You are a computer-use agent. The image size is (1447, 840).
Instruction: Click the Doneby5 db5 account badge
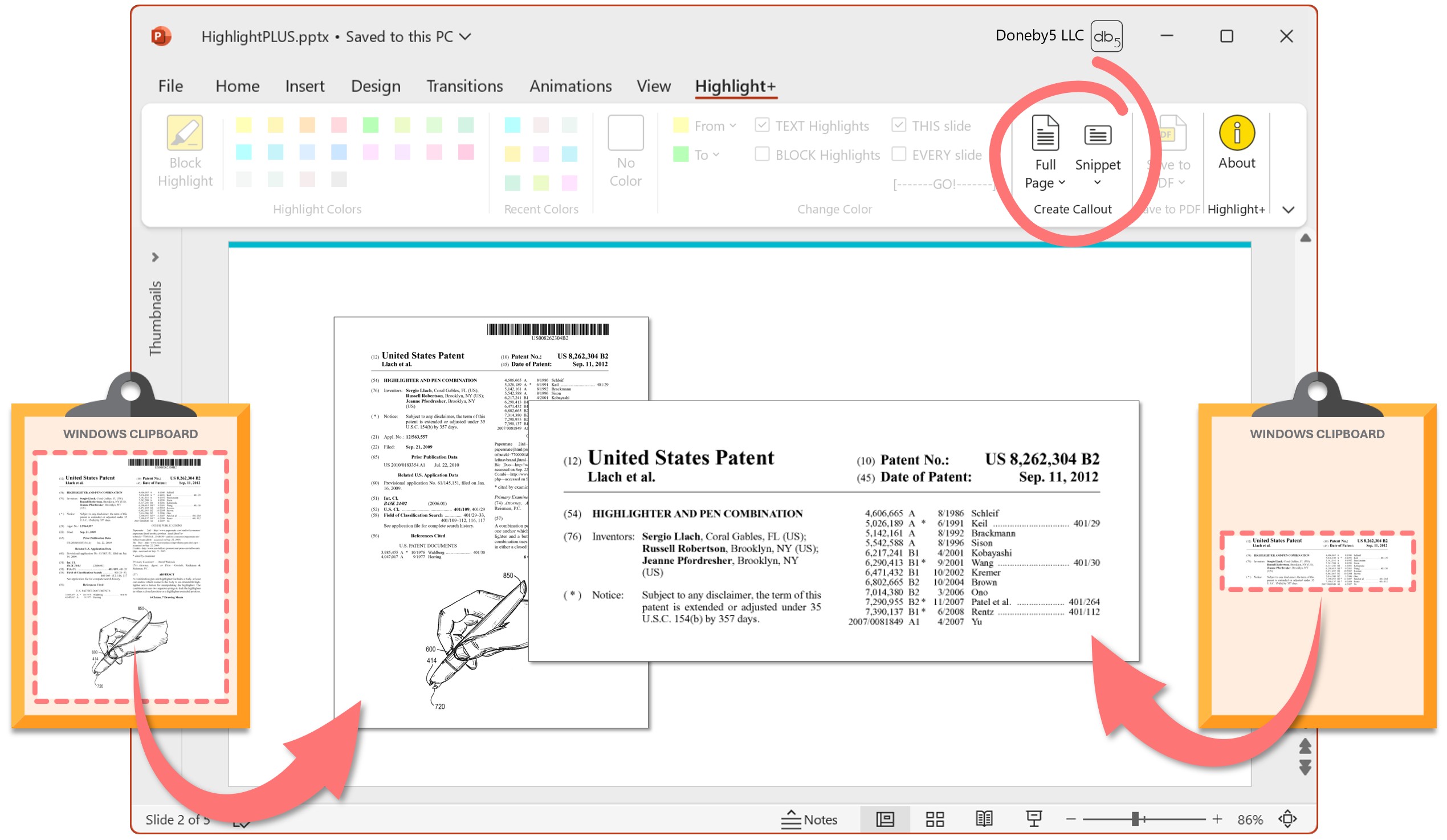pos(1107,36)
